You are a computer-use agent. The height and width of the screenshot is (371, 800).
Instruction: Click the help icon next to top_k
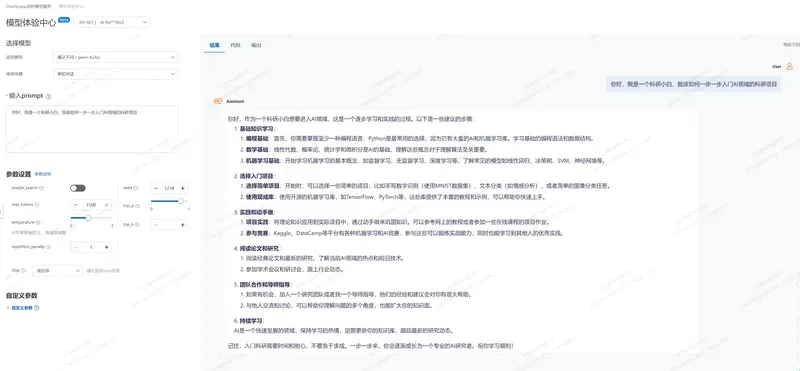136,224
